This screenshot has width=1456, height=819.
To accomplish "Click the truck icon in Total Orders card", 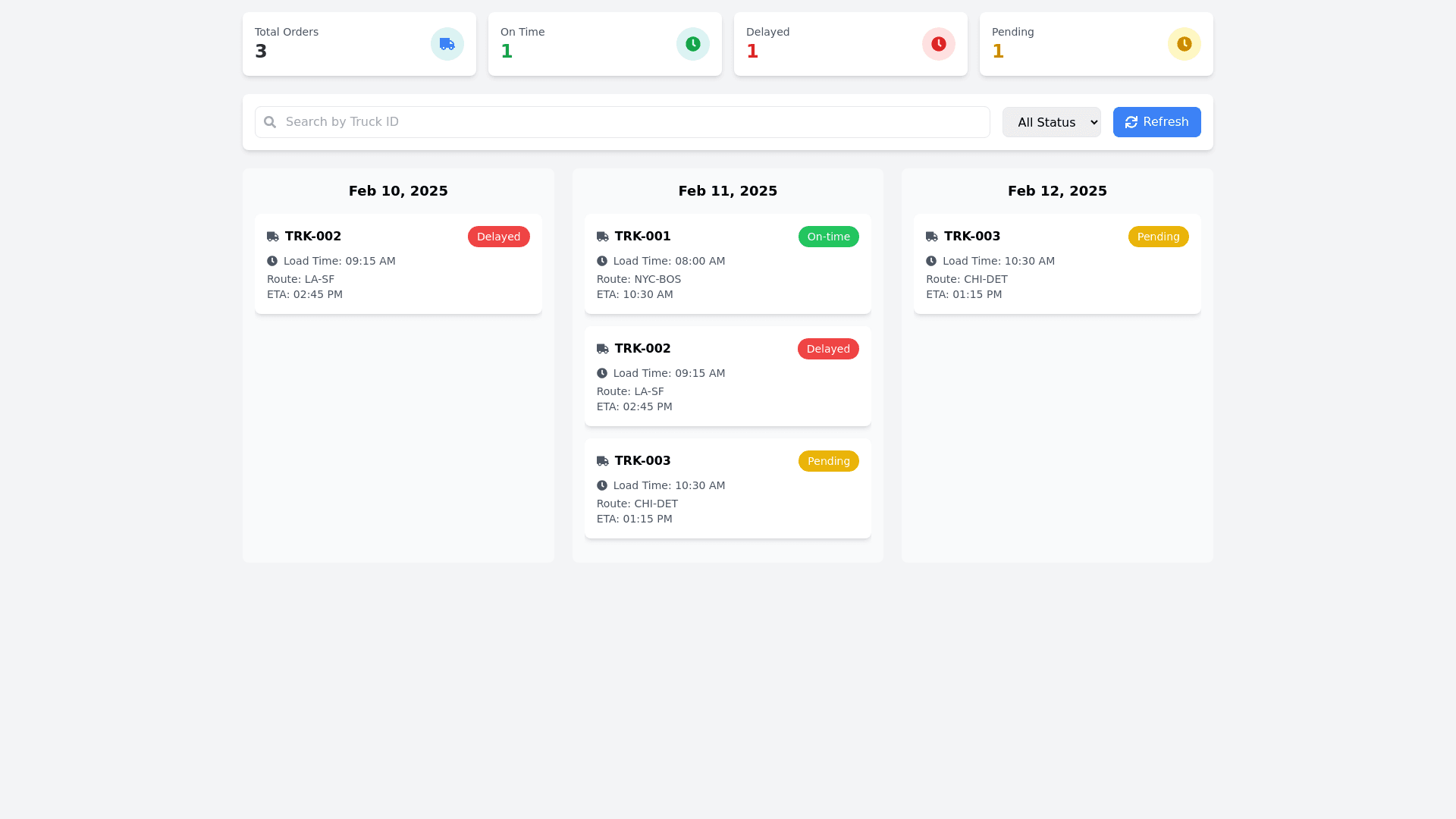I will coord(447,44).
